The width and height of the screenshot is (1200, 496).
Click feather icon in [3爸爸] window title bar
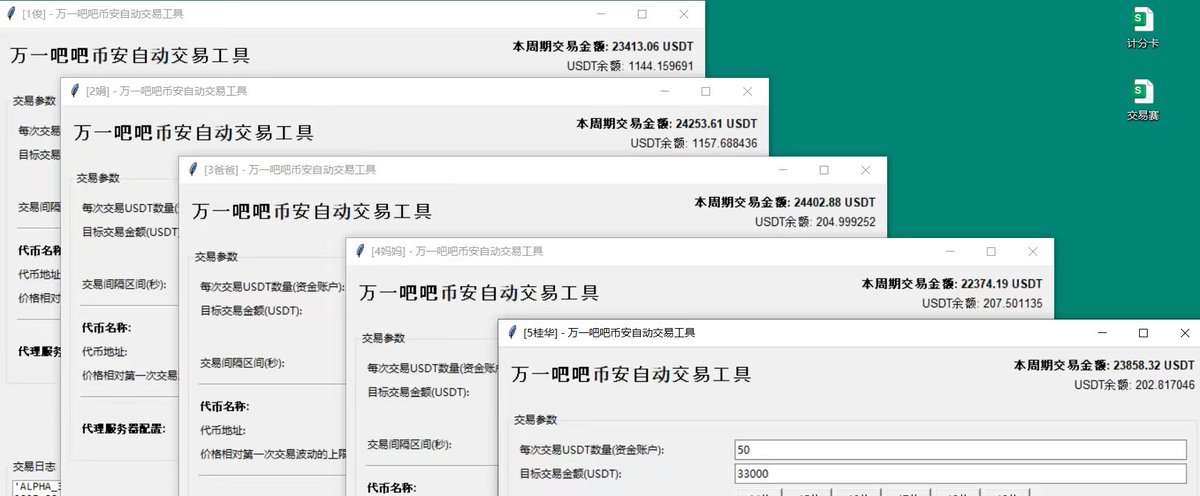coord(191,170)
